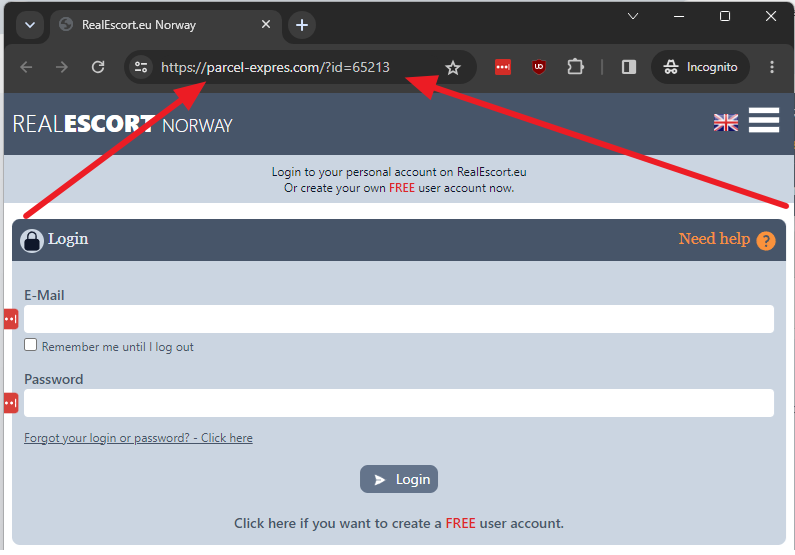
Task: Focus the Password input field
Action: coord(399,403)
